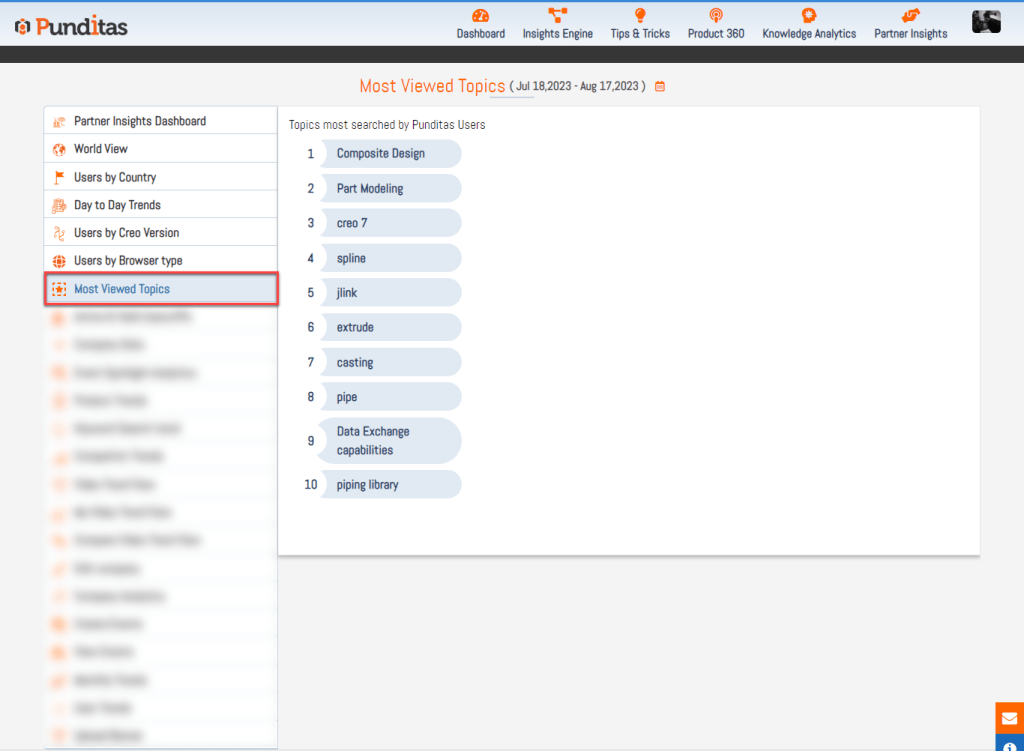
Task: Select Users by Country menu item
Action: 115,177
